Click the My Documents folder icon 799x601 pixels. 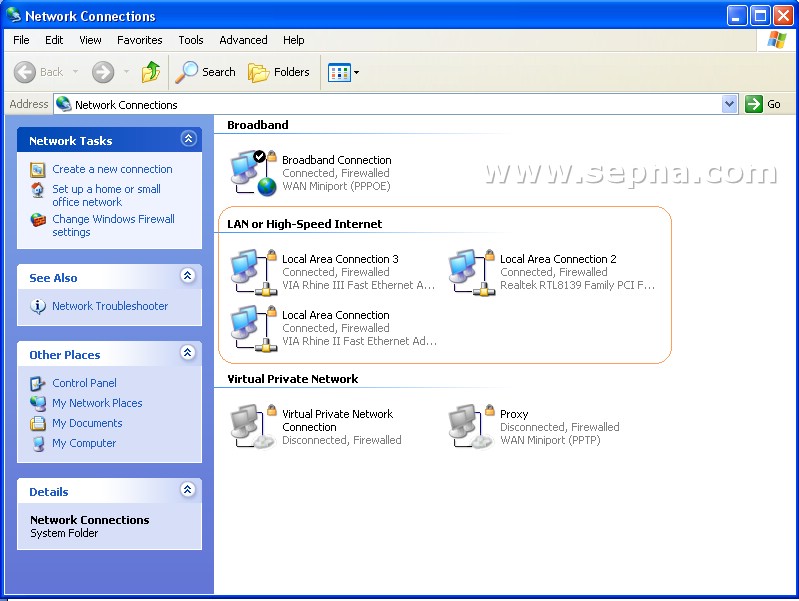point(38,424)
